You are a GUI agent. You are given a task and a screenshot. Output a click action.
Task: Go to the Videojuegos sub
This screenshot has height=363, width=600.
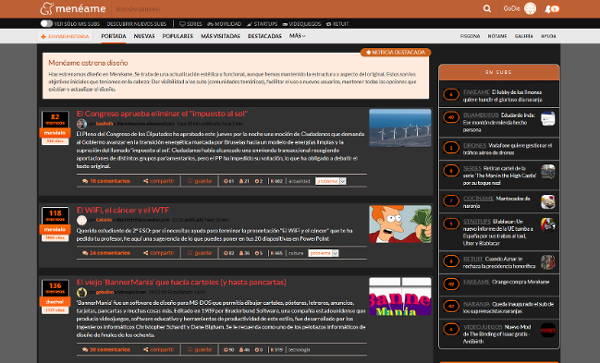(x=302, y=24)
